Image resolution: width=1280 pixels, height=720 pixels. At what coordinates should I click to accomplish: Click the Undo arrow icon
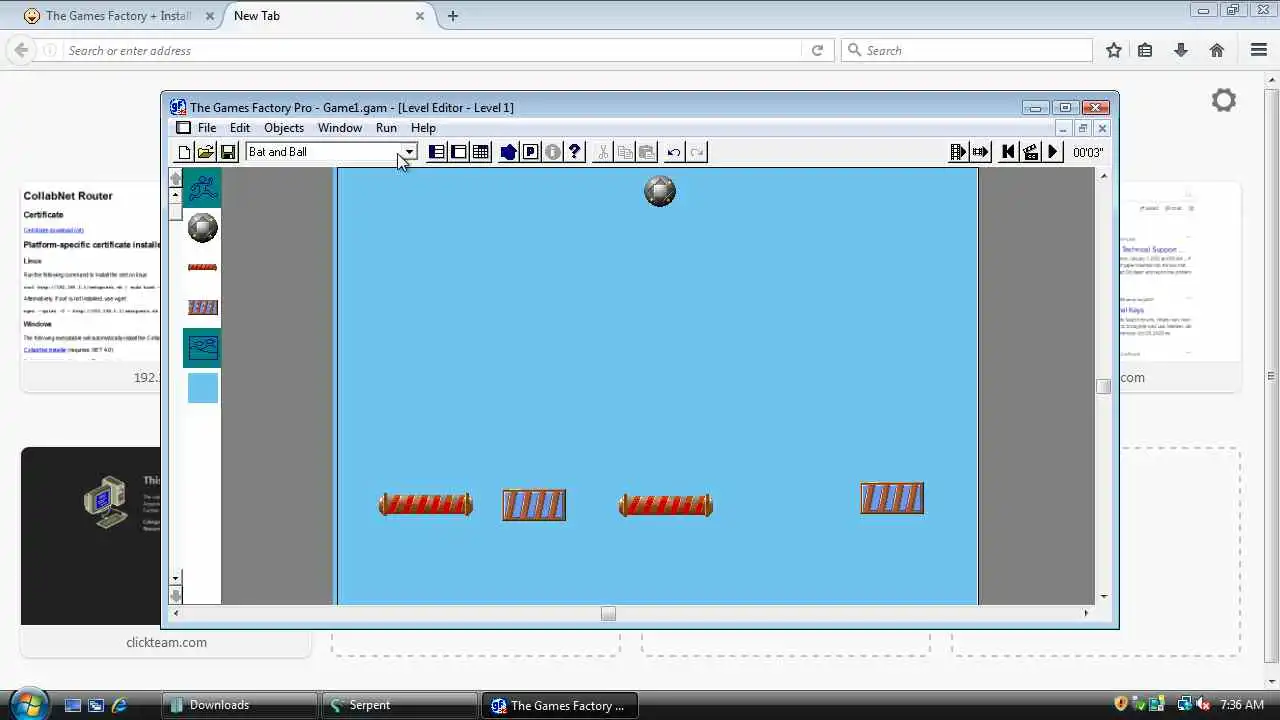[674, 152]
